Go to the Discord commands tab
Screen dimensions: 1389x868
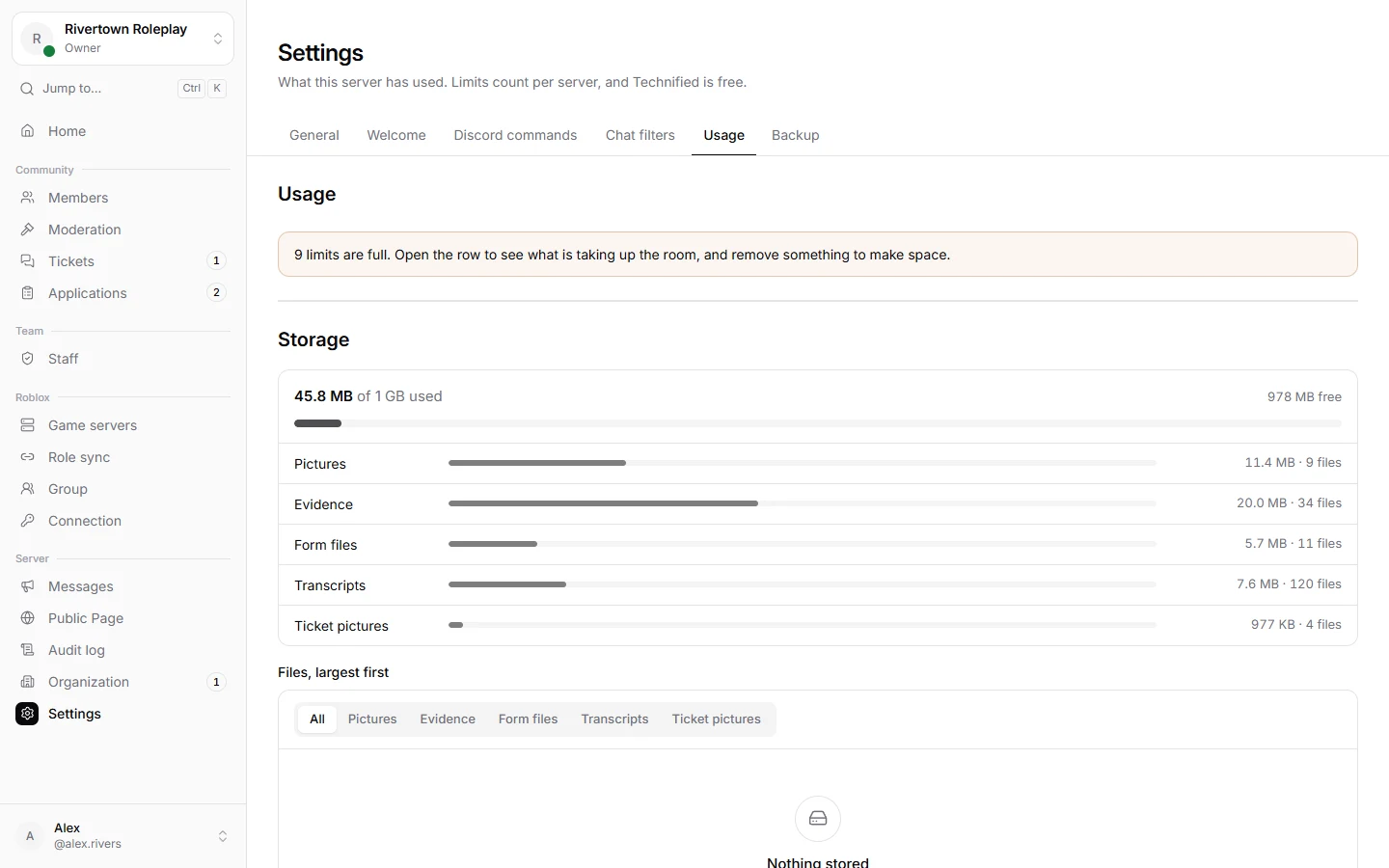click(x=515, y=135)
